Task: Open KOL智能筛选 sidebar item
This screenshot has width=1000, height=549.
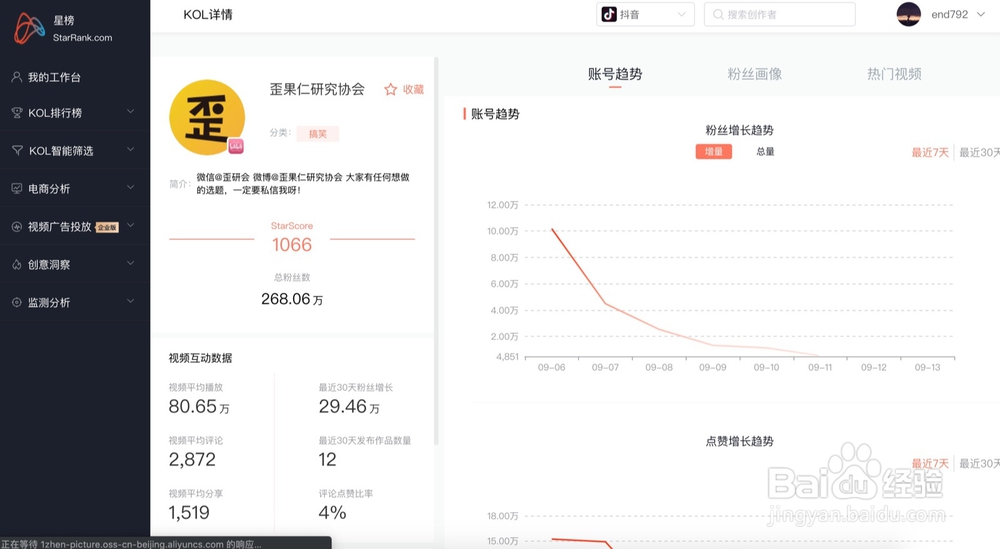Action: [x=75, y=150]
